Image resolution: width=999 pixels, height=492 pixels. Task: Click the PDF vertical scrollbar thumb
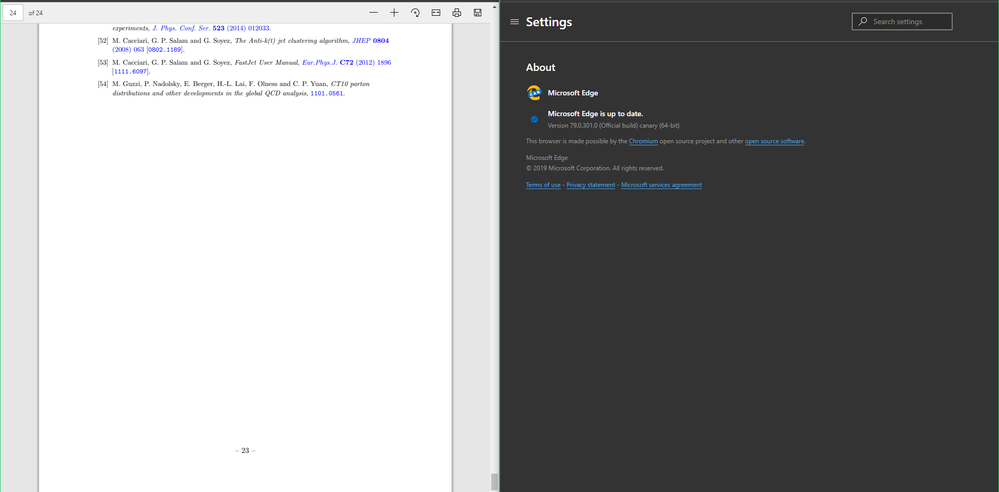pyautogui.click(x=494, y=482)
